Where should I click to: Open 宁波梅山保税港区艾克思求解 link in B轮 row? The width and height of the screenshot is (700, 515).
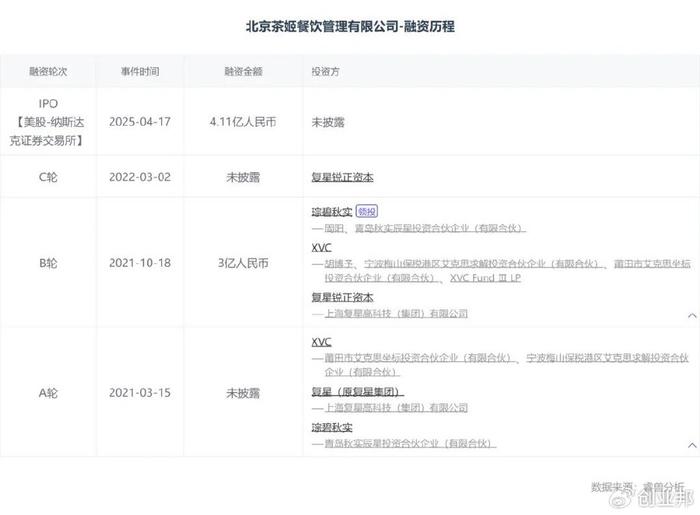pos(484,264)
